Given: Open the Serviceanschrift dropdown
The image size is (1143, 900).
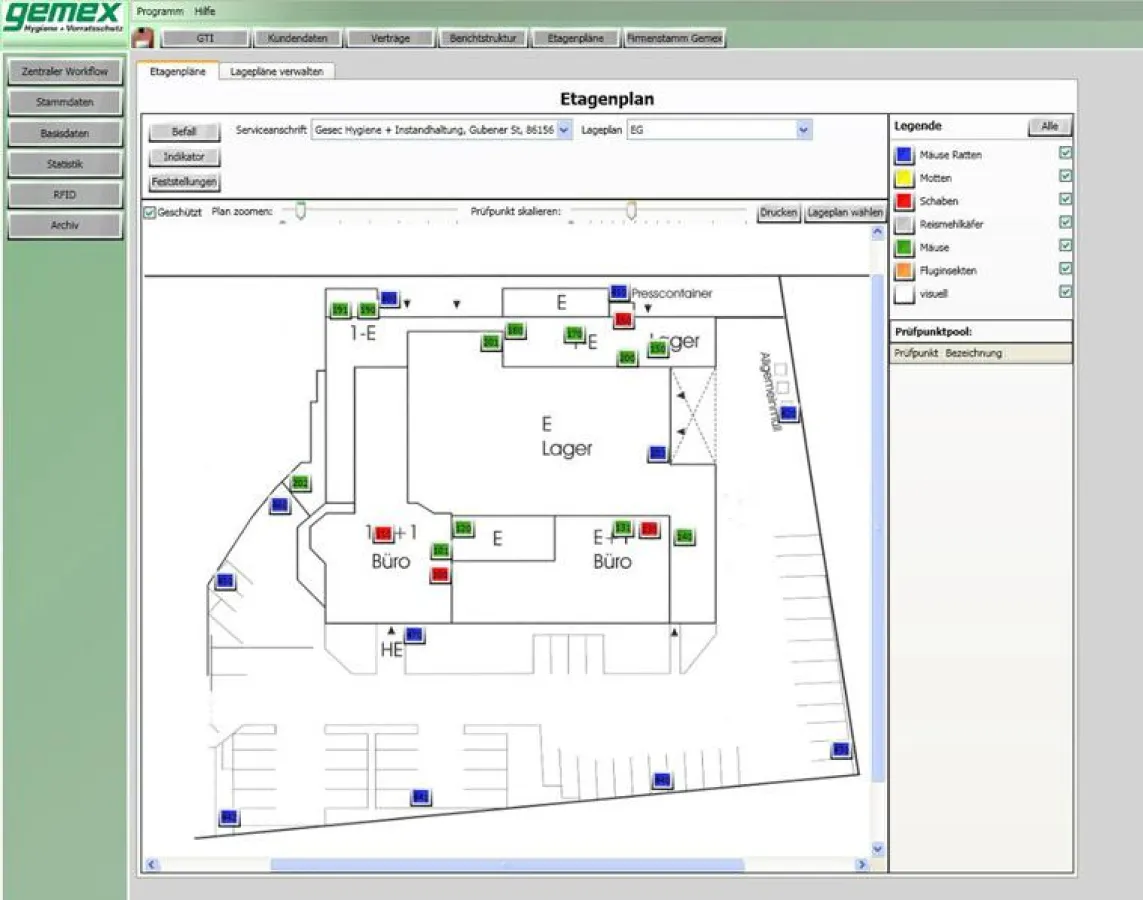Looking at the screenshot, I should pos(564,130).
